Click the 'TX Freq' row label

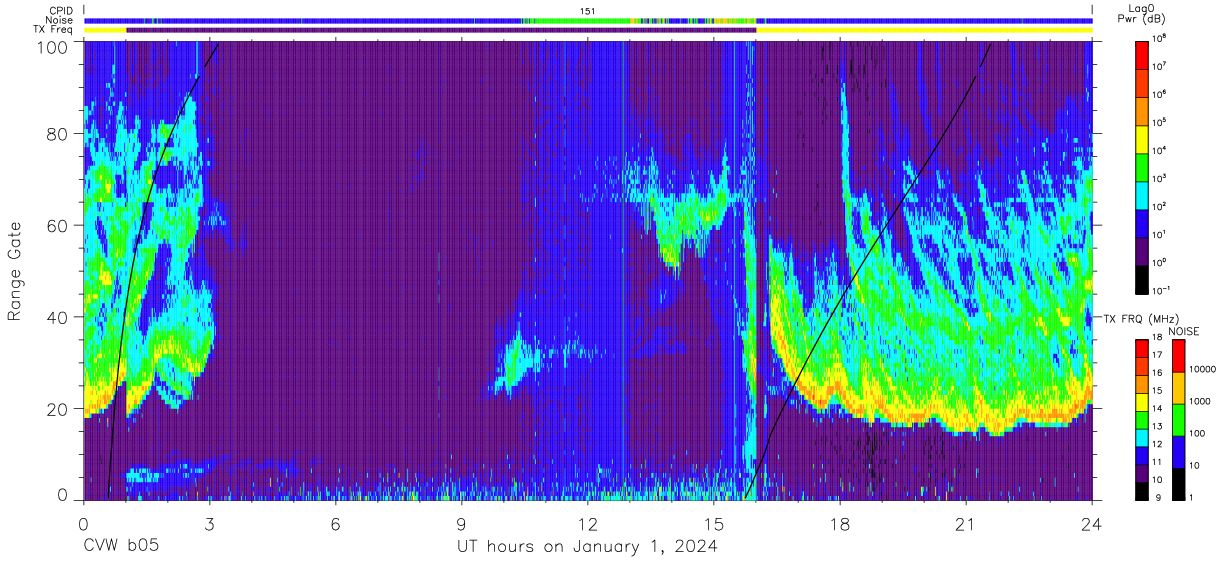point(55,30)
